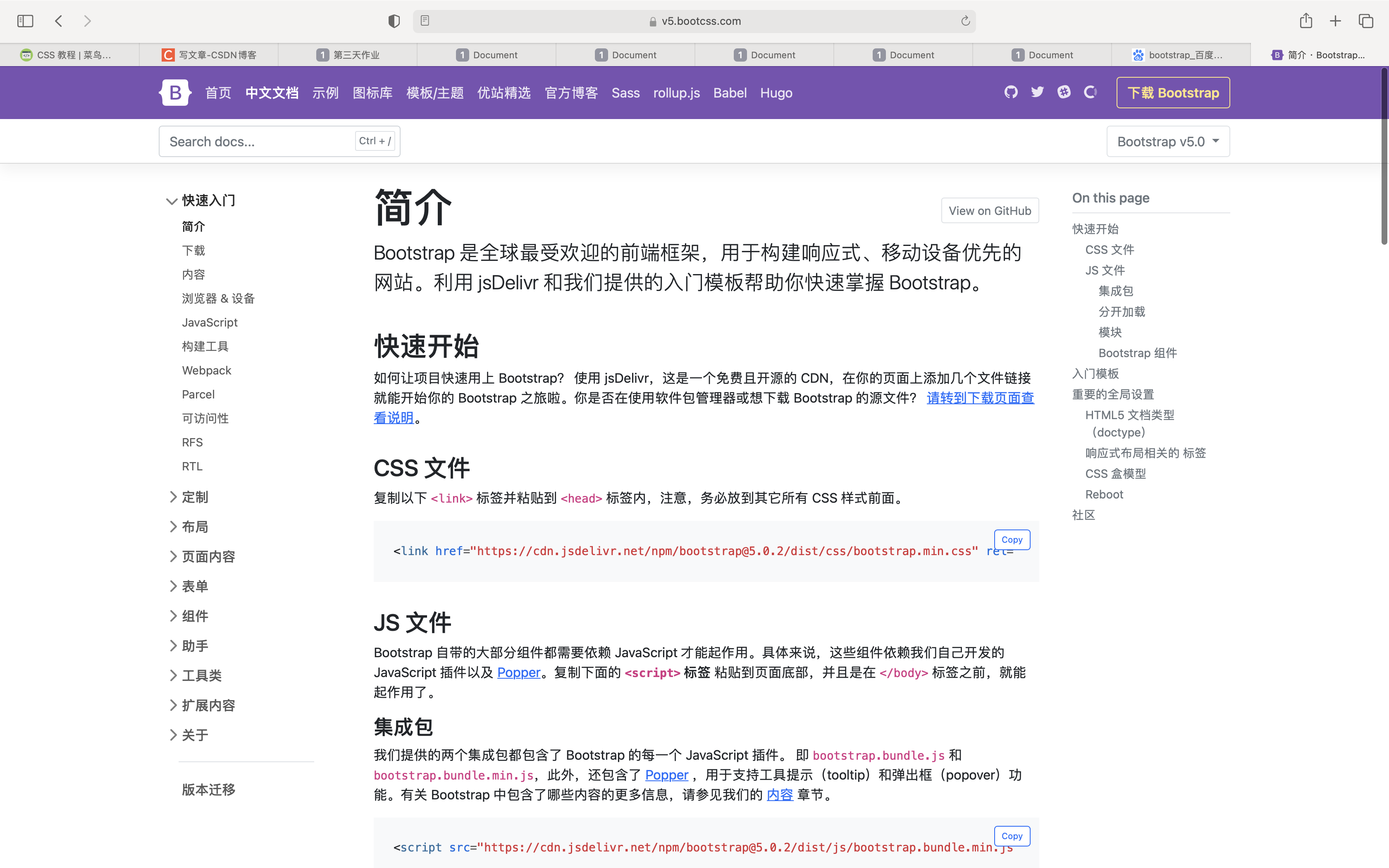Switch to the CSS 教程 菜鸟 tab
1389x868 pixels.
[69, 55]
